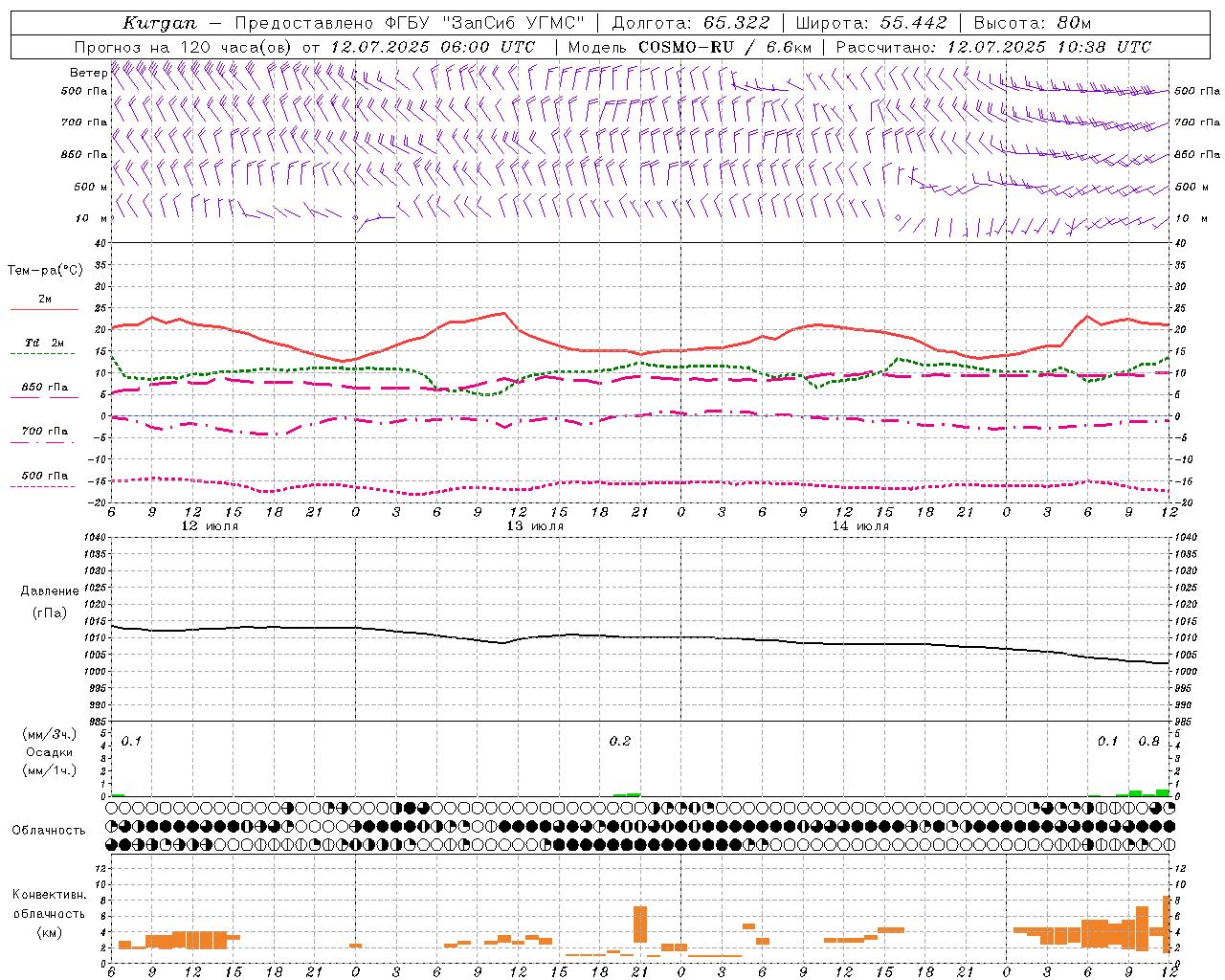Click the "(мм/1ч.)" precipitation unit label
1225x980 pixels.
[50, 770]
